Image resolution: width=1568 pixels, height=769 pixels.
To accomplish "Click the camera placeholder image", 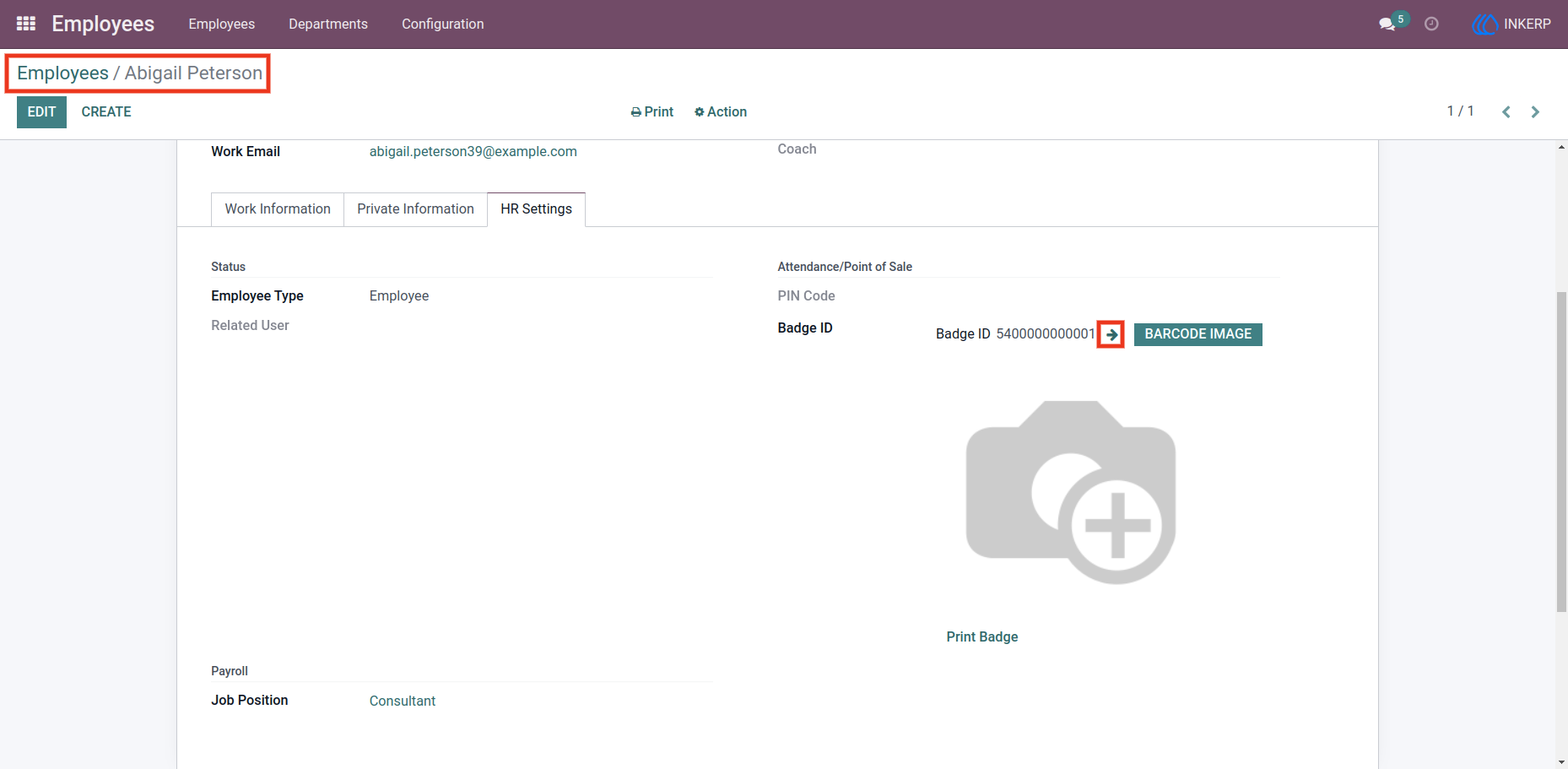I will pyautogui.click(x=1071, y=492).
